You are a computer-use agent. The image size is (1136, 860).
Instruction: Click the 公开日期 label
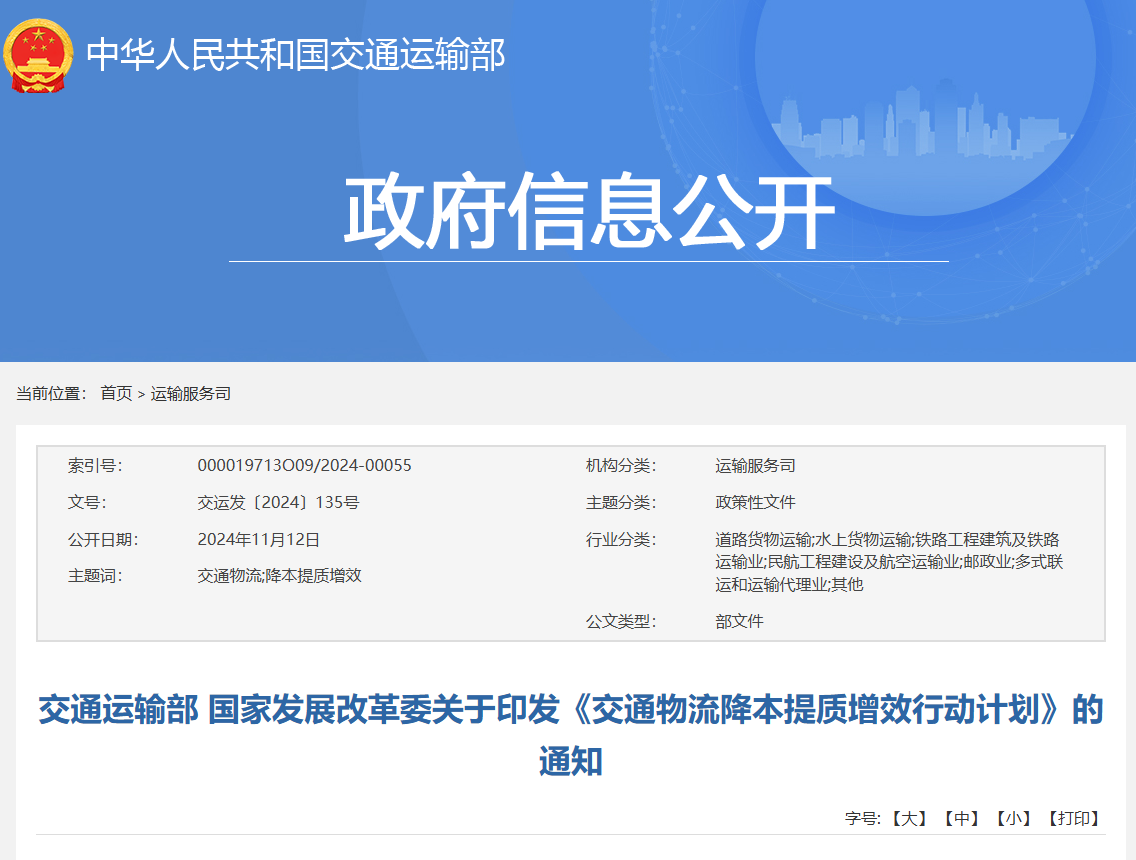click(x=103, y=539)
